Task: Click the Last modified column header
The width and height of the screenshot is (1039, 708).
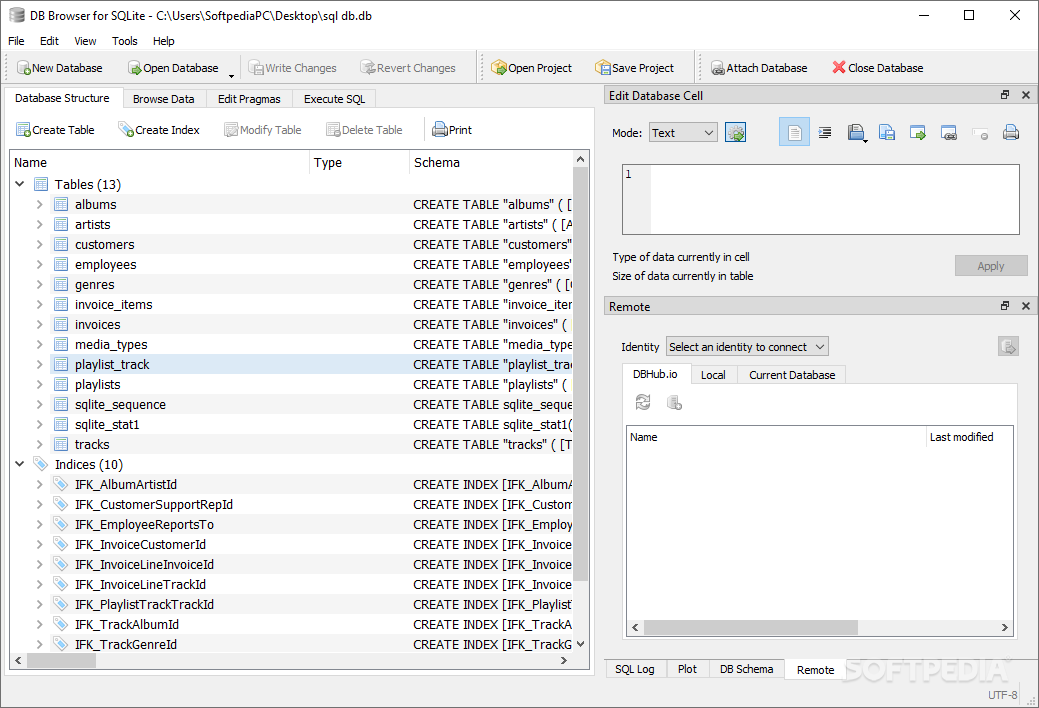Action: (x=969, y=437)
